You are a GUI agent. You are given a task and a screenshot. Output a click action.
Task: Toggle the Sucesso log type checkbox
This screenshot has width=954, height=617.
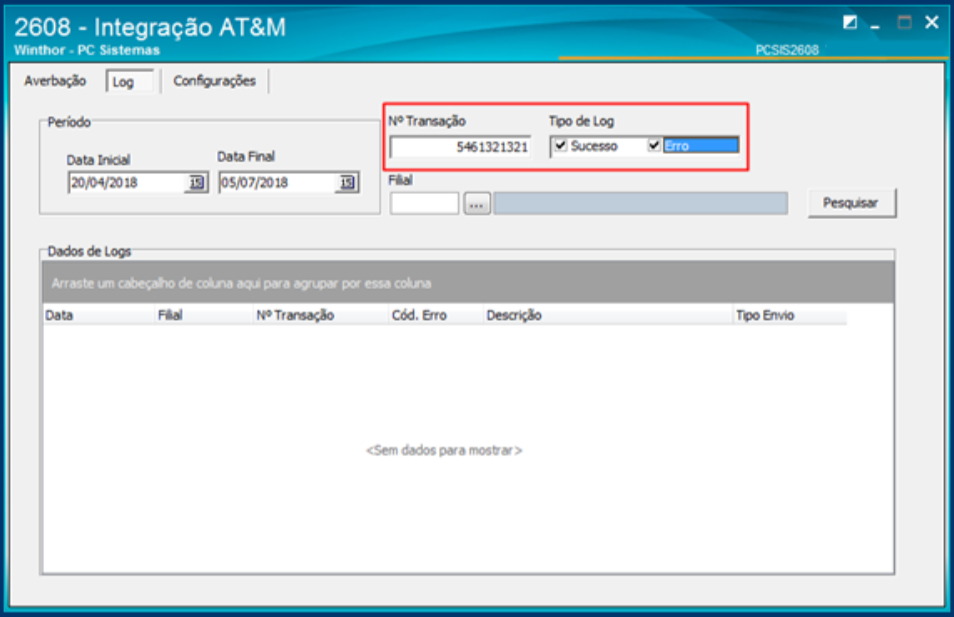[560, 145]
